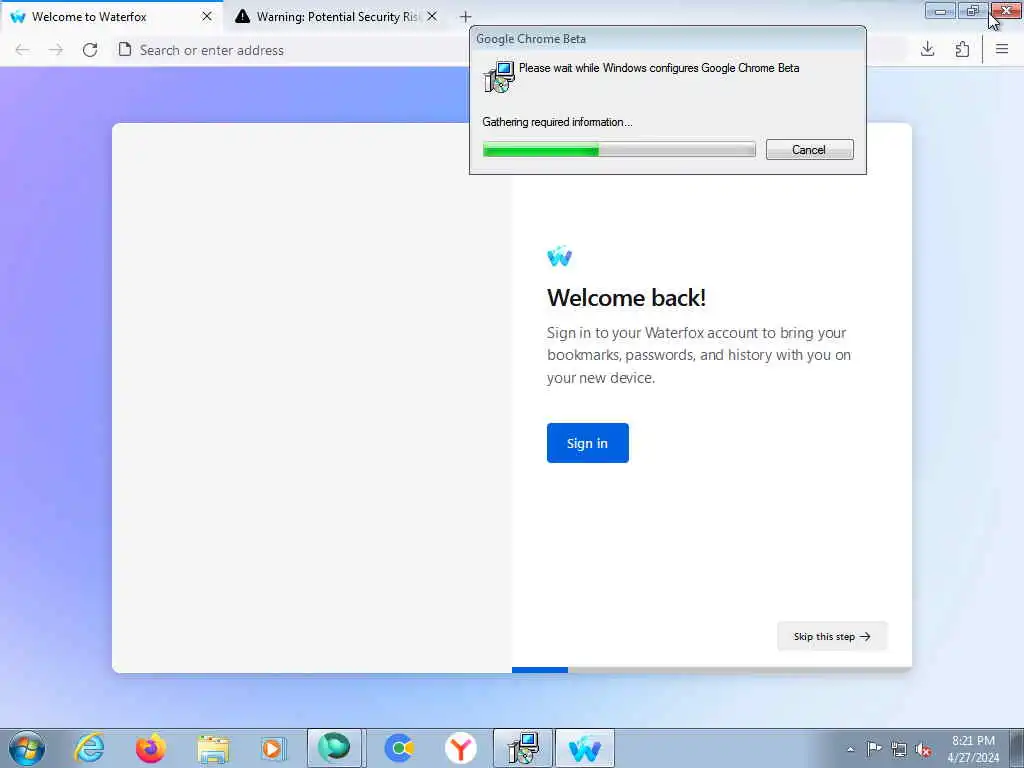Image resolution: width=1024 pixels, height=768 pixels.
Task: Launch Firefox from the taskbar
Action: pos(150,748)
